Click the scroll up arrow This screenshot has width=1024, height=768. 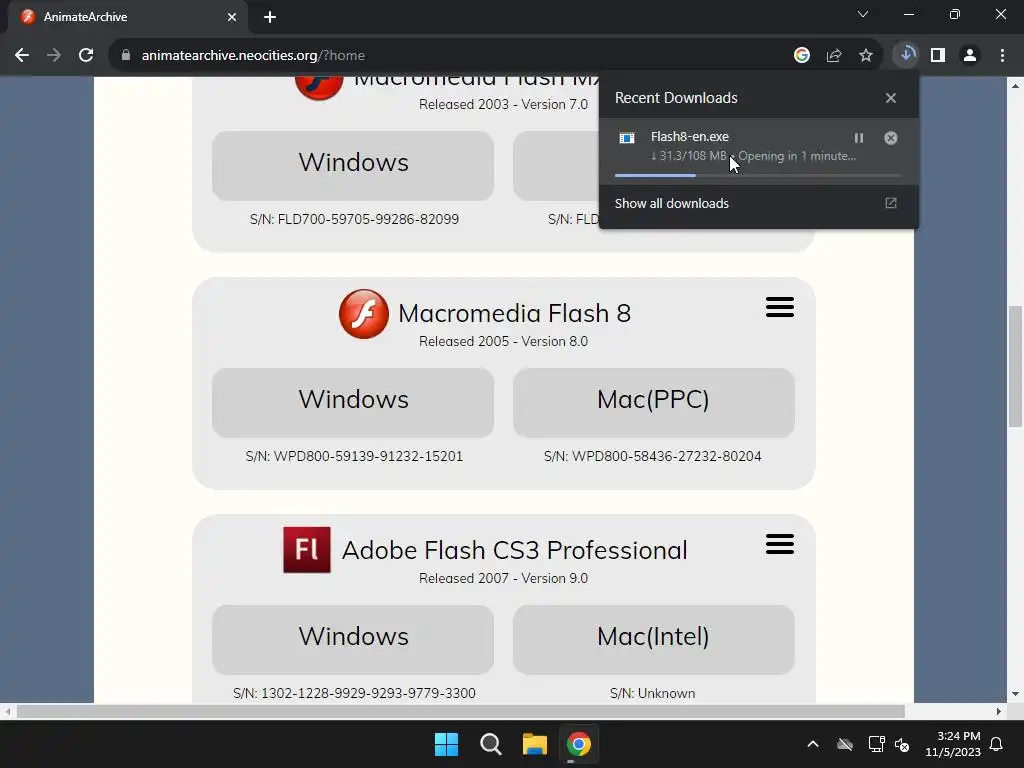[x=1016, y=85]
